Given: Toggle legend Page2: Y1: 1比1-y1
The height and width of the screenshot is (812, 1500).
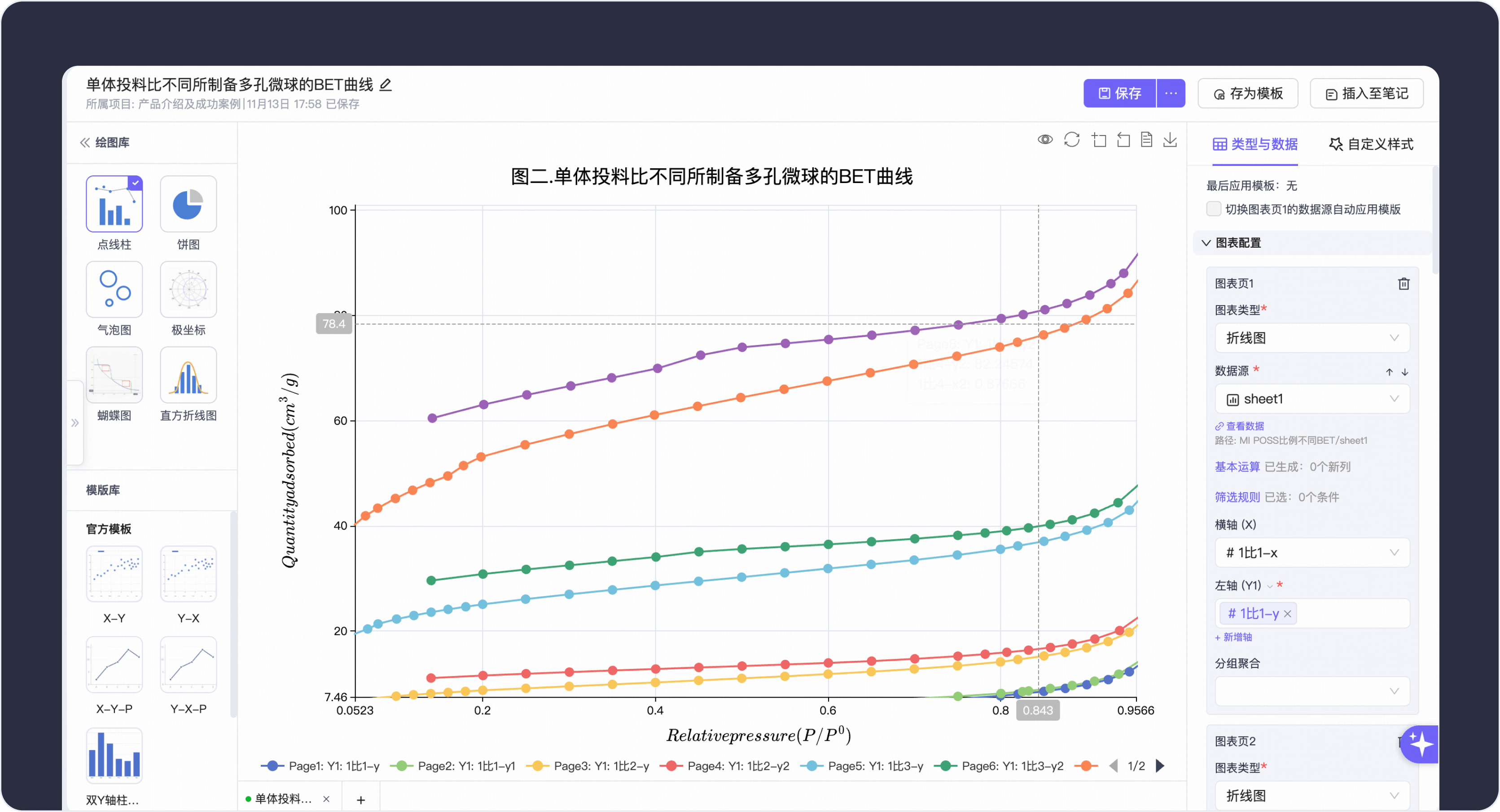Looking at the screenshot, I should pyautogui.click(x=453, y=766).
